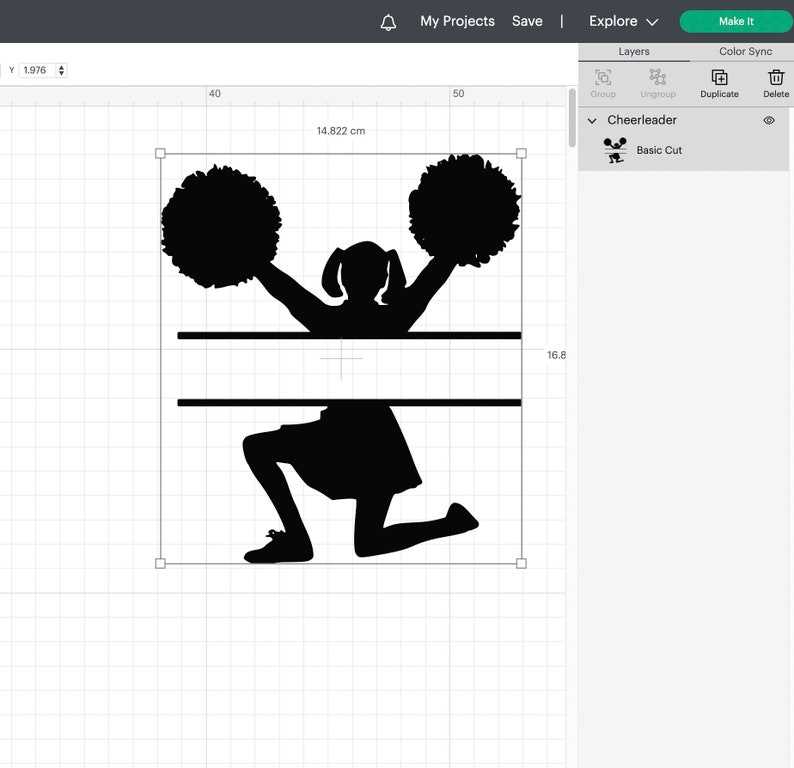This screenshot has height=768, width=794.
Task: Select the Cheerleader layer name
Action: pyautogui.click(x=642, y=120)
